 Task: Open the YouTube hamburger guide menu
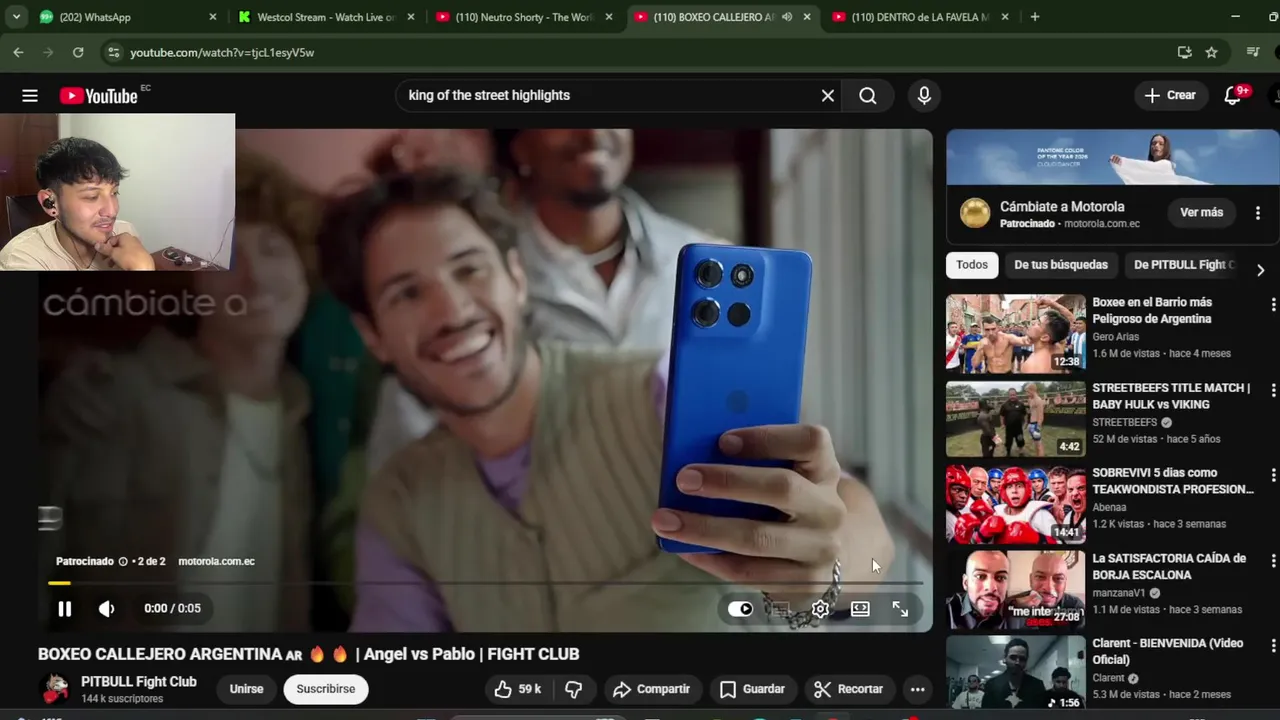pyautogui.click(x=30, y=96)
